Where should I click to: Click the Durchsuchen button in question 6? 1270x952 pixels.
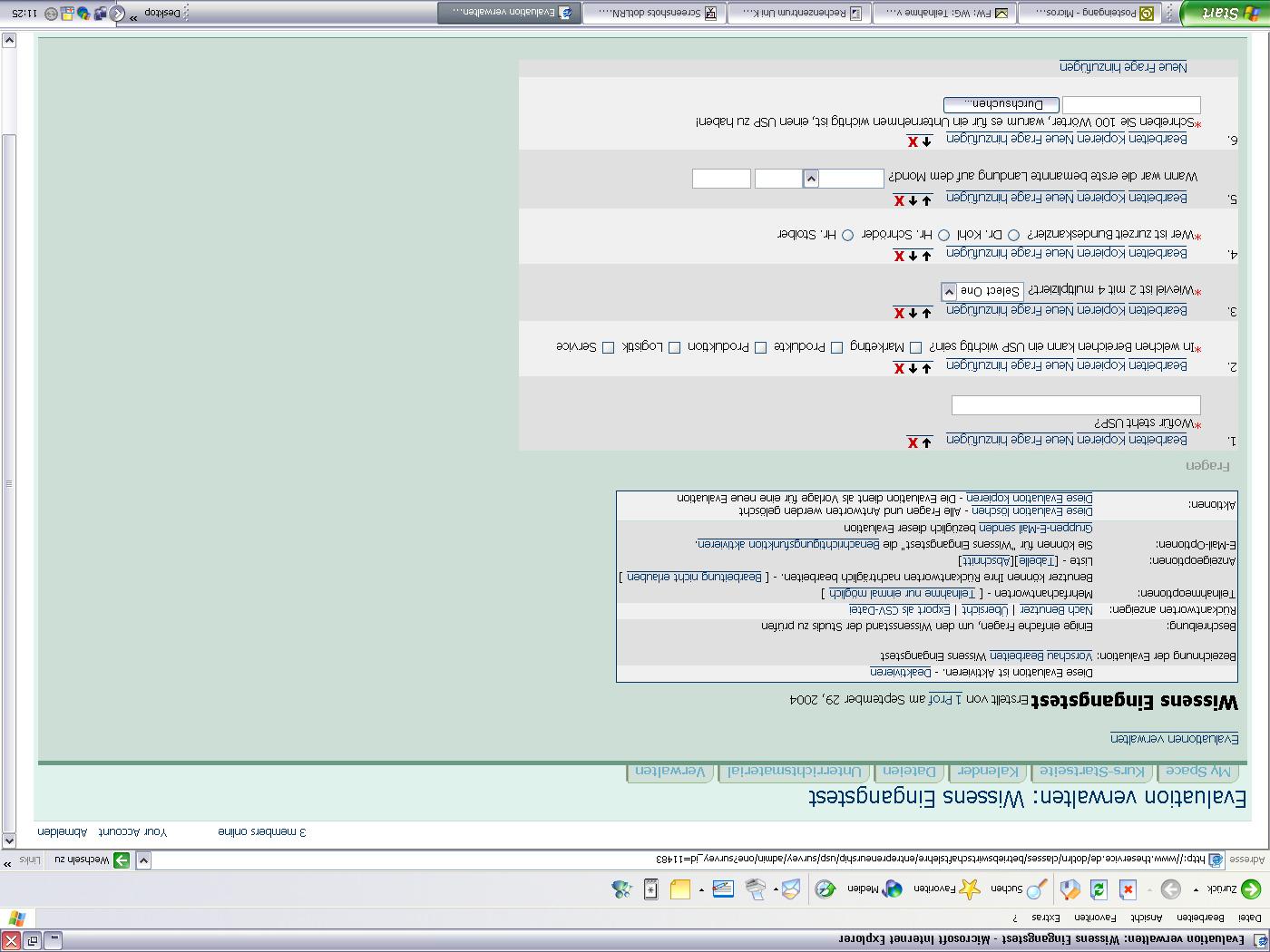point(998,103)
